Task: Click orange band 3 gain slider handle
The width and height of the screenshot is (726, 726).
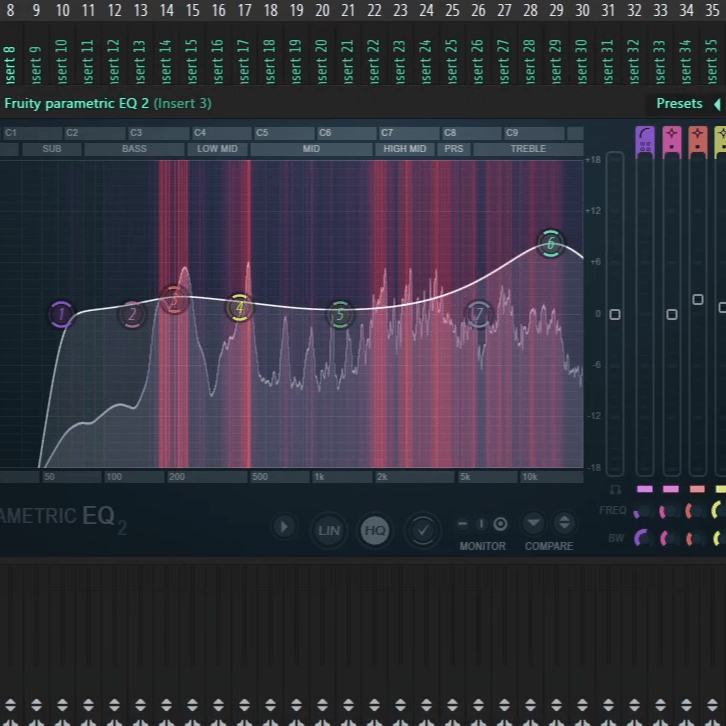Action: click(x=698, y=300)
